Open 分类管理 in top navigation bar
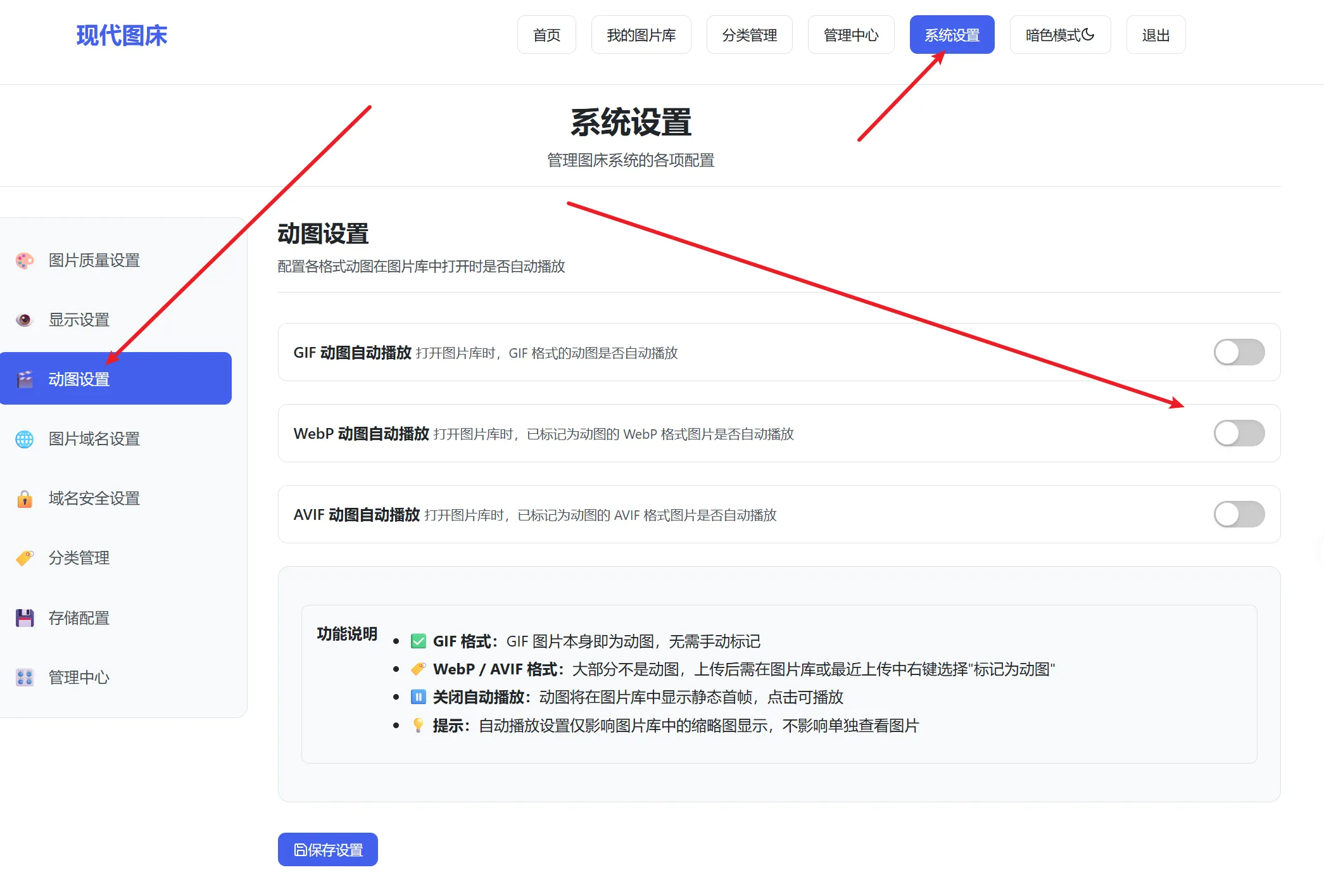Viewport: 1324px width, 896px height. [749, 35]
